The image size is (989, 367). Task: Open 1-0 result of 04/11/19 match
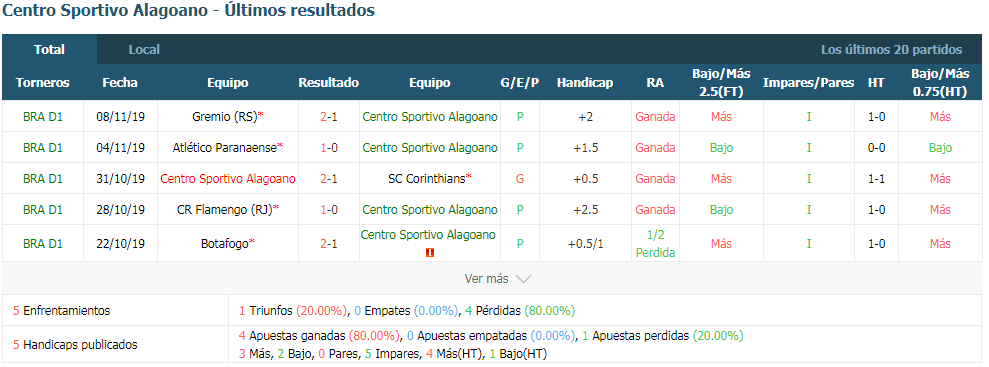pos(329,148)
